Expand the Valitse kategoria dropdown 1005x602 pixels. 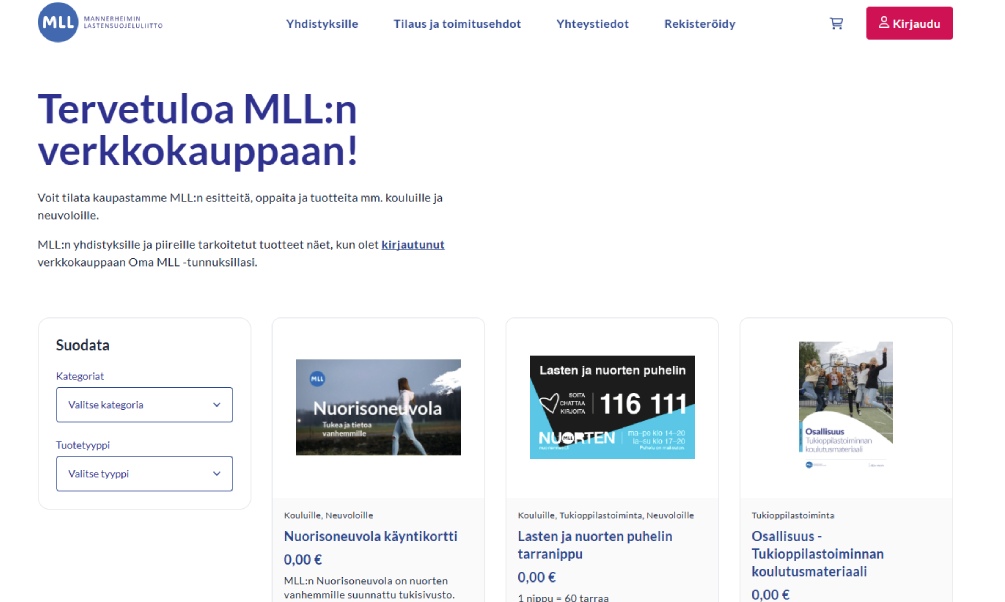[144, 405]
